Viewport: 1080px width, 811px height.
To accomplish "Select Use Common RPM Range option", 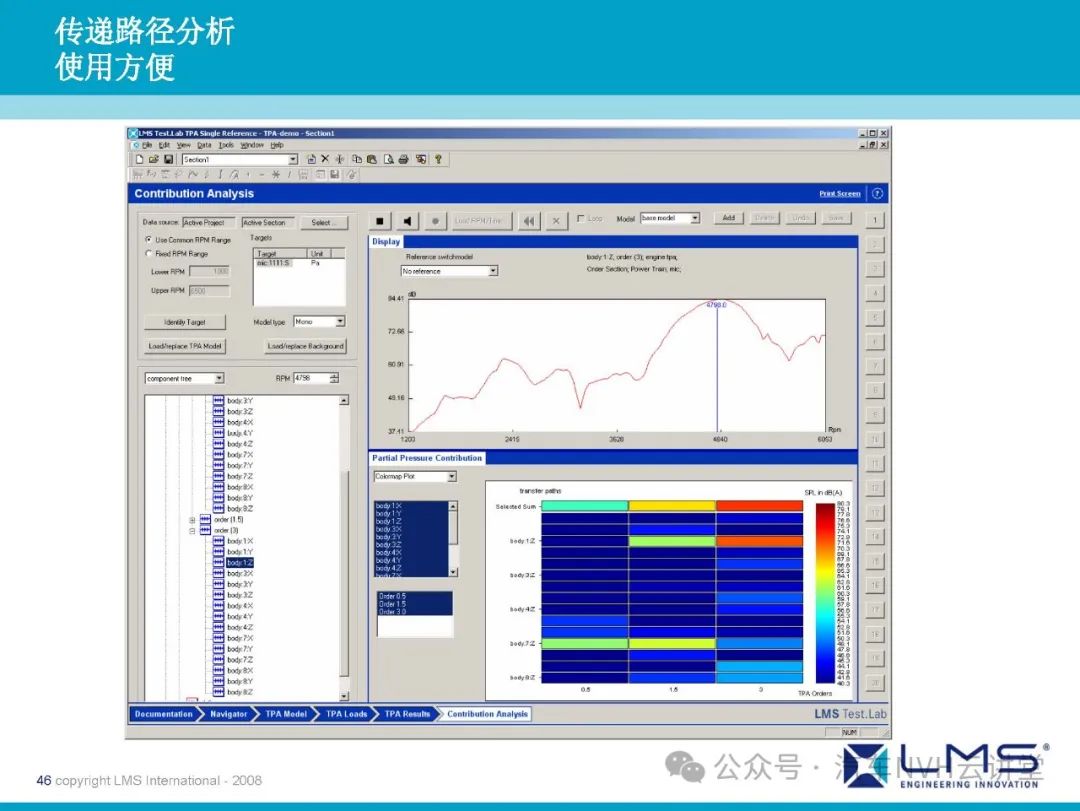I will click(149, 240).
